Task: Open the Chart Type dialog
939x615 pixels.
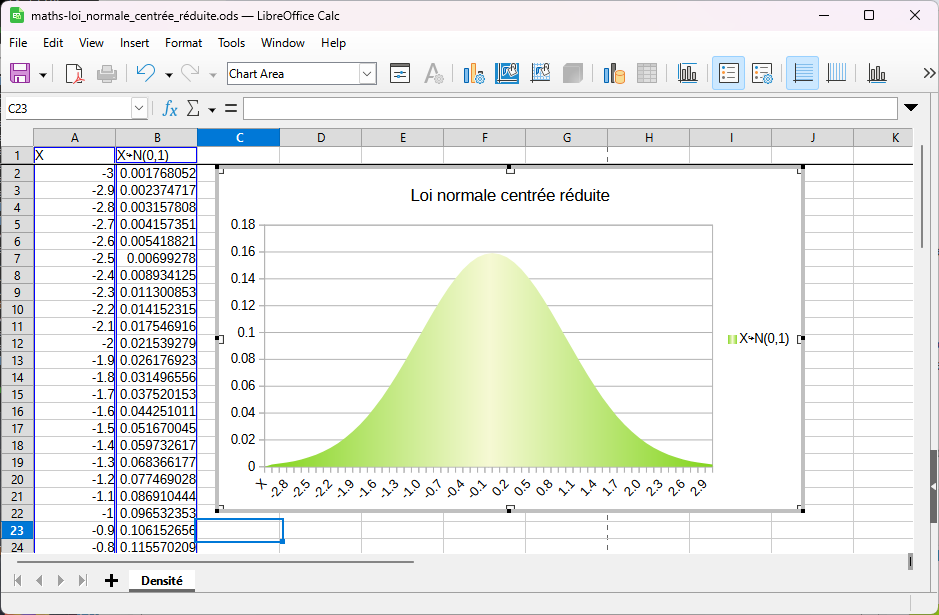Action: (x=474, y=74)
